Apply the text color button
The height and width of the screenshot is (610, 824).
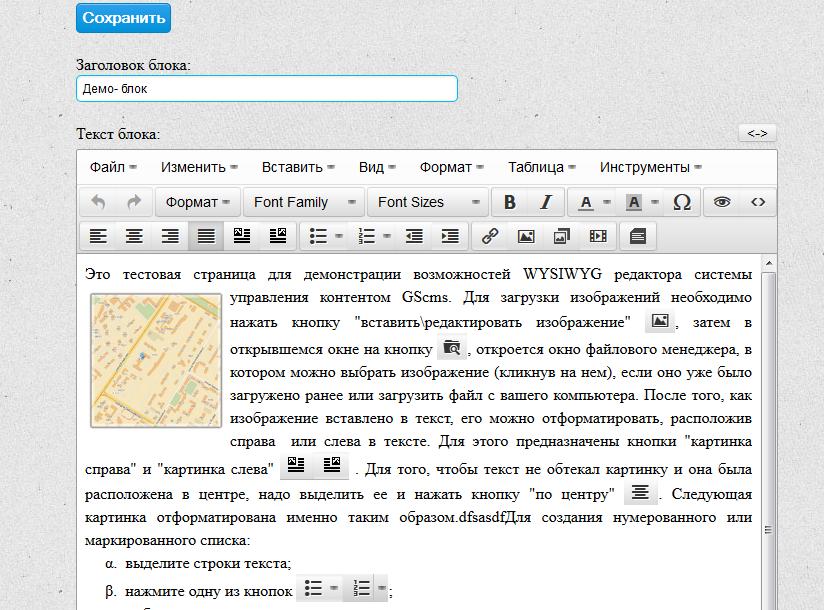(x=585, y=202)
